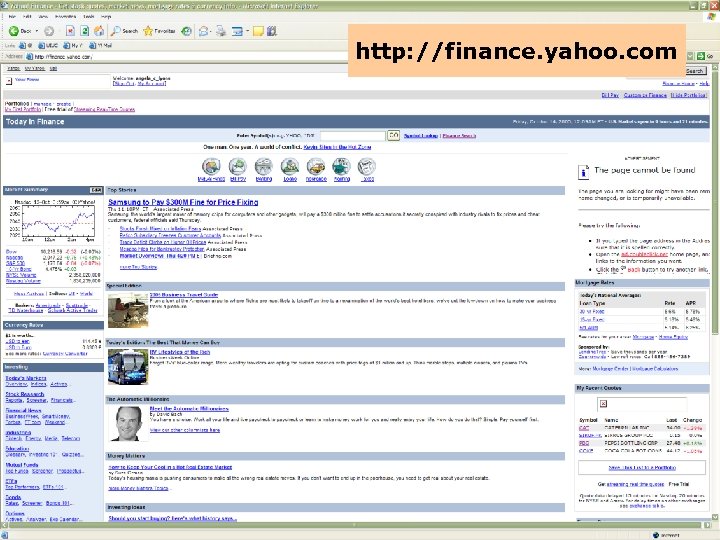This screenshot has height=540, width=720.
Task: Open the View menu
Action: (x=43, y=16)
